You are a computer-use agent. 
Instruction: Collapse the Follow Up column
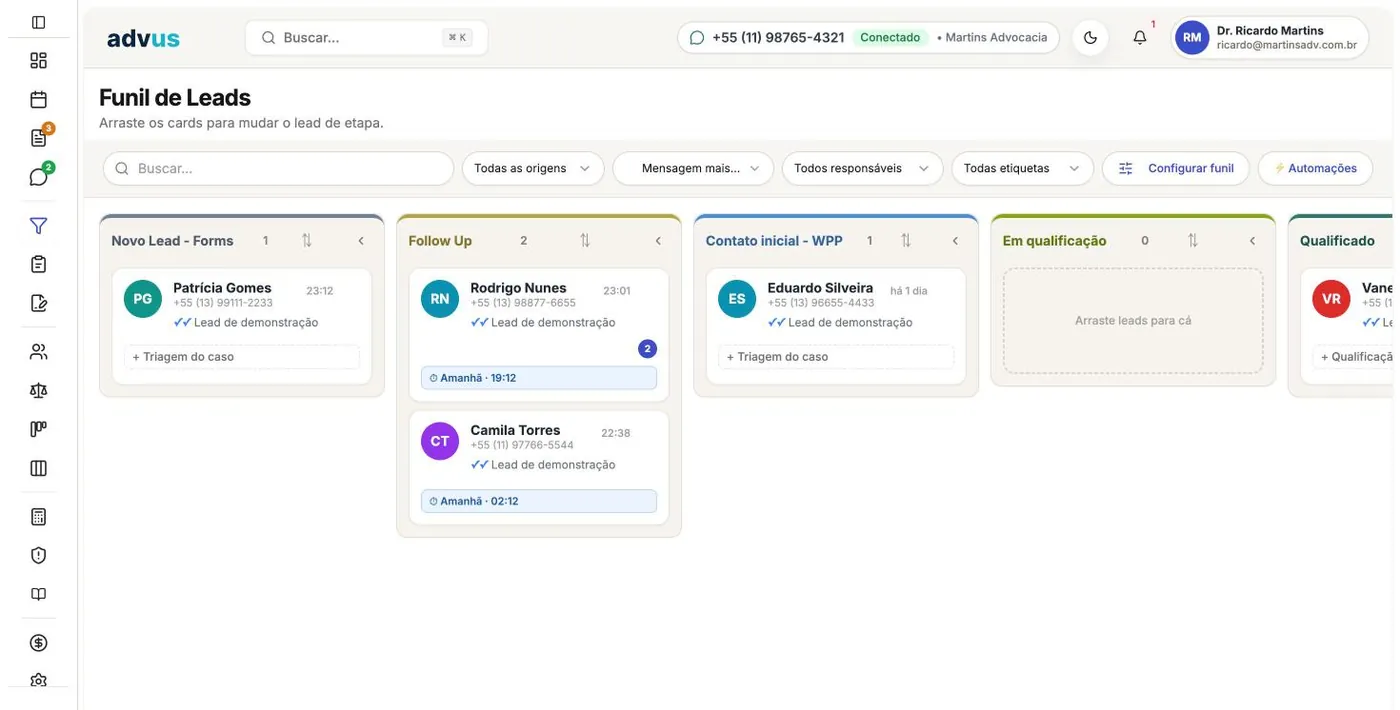pyautogui.click(x=658, y=241)
